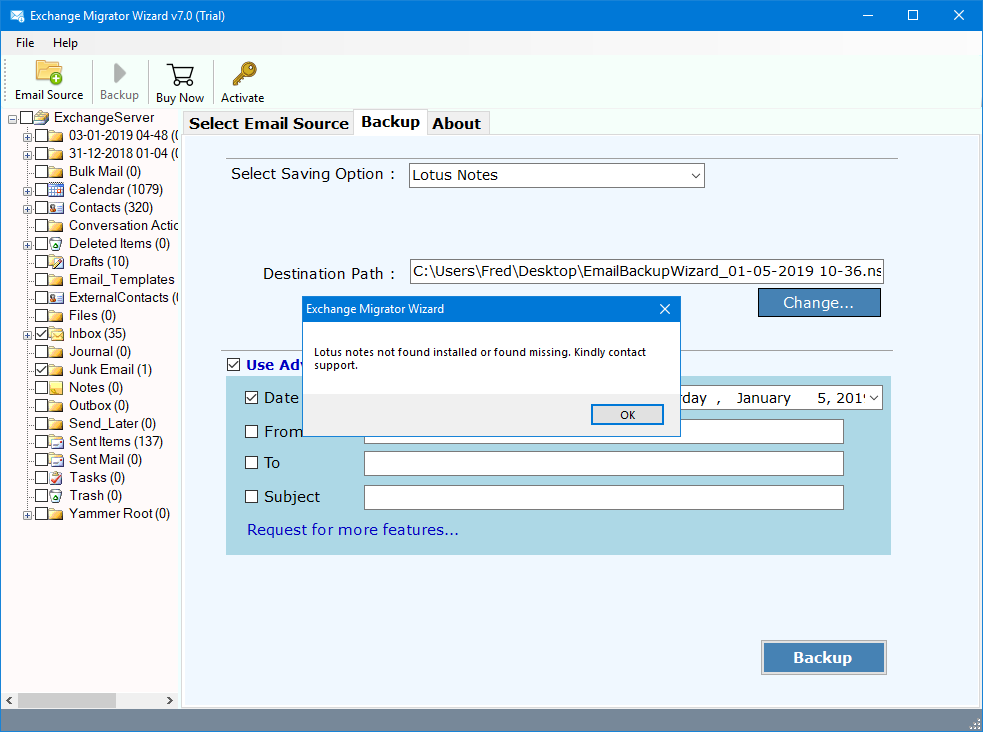Click the tree scrollbar right arrow
The image size is (983, 732).
(x=169, y=700)
